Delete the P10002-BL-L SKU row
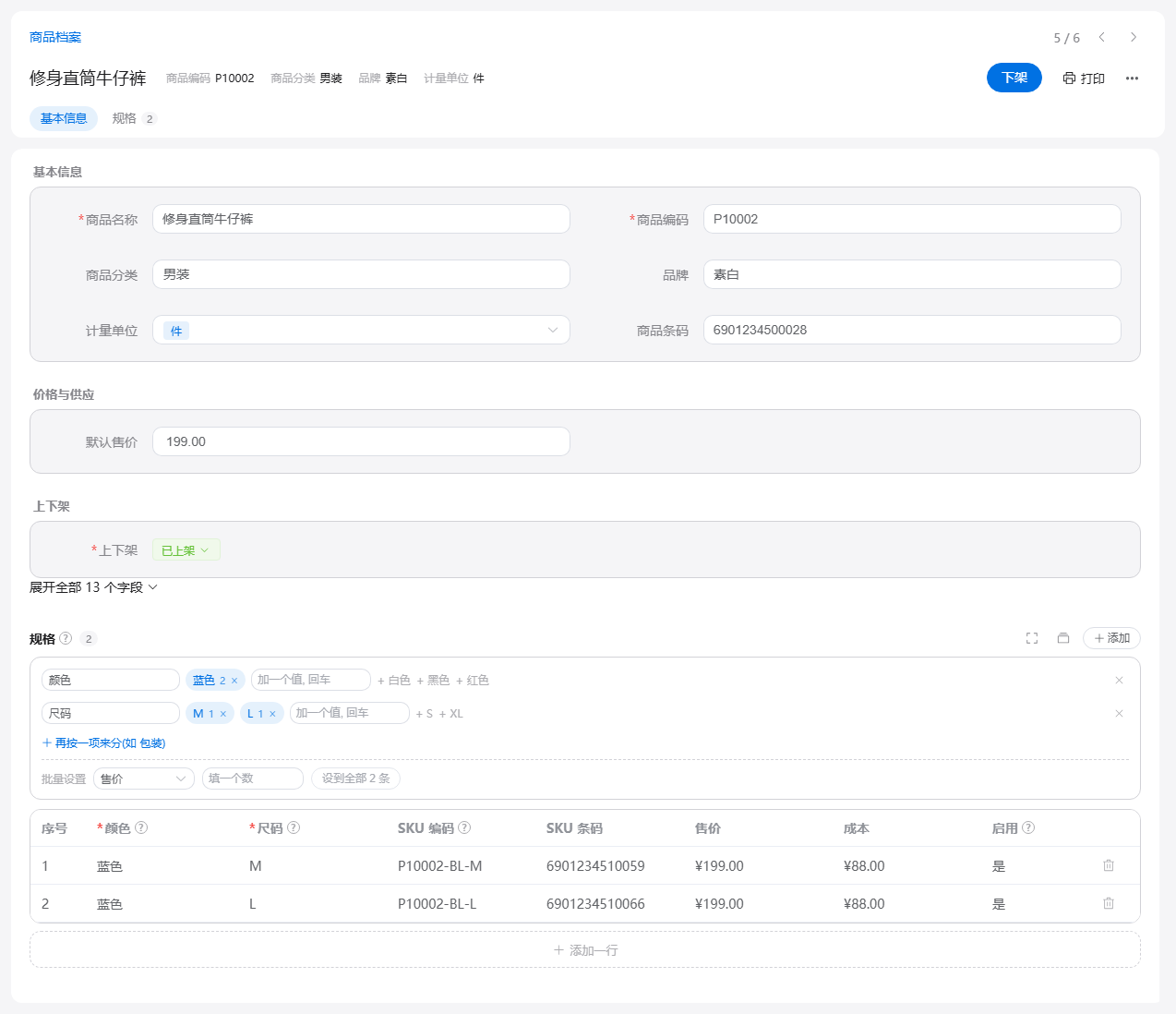This screenshot has height=1014, width=1176. 1109,903
